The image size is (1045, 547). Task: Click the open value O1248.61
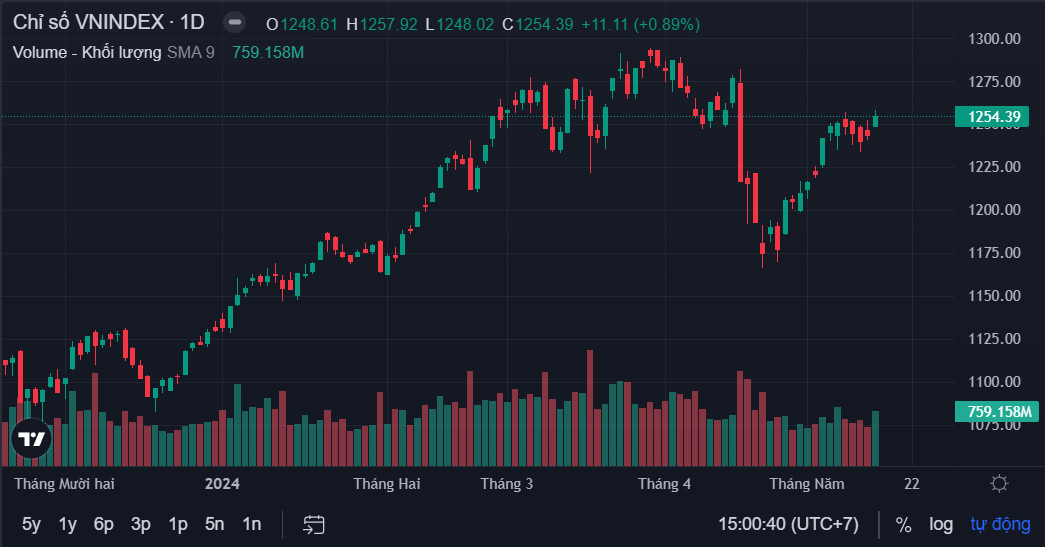[302, 25]
